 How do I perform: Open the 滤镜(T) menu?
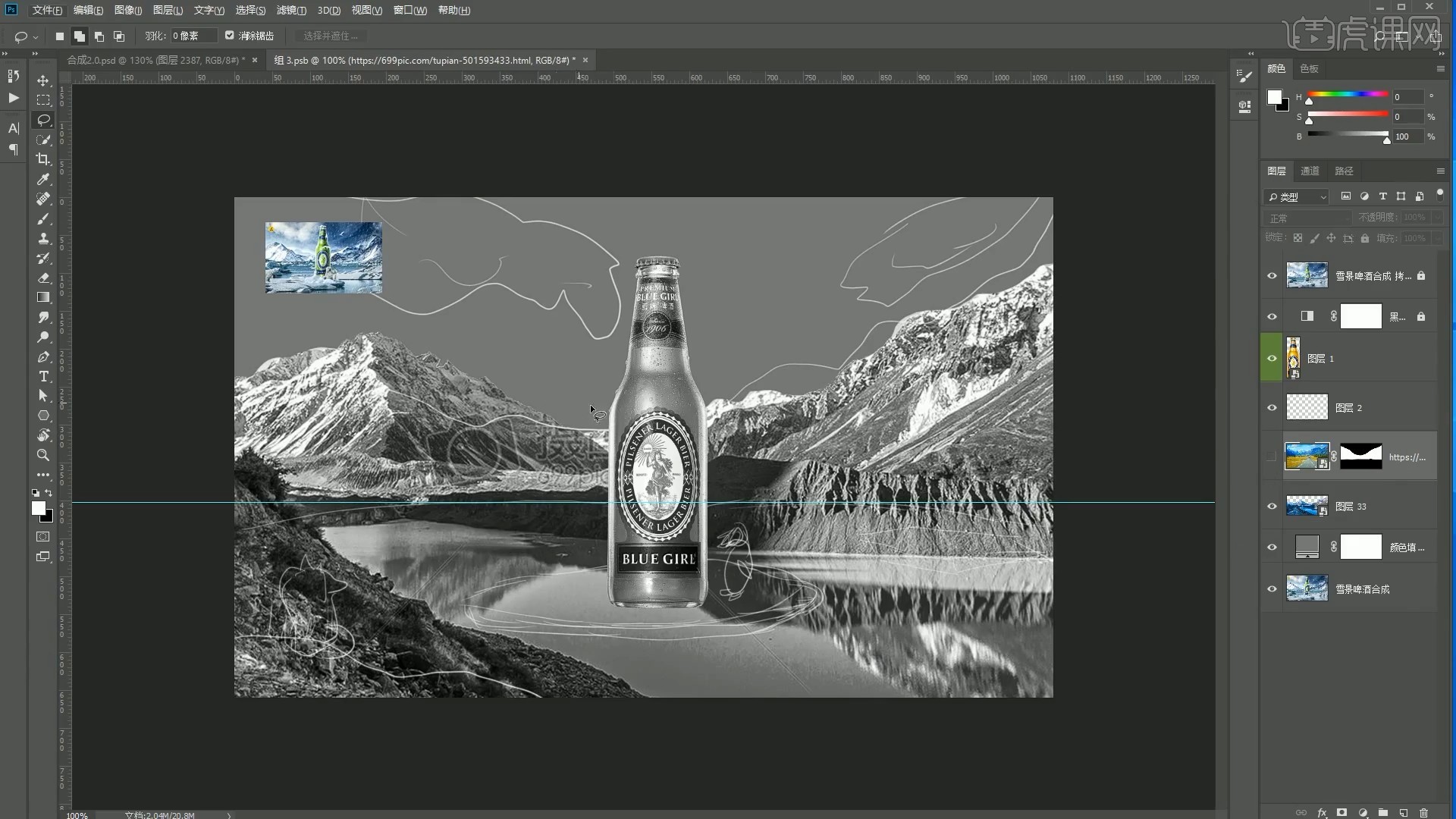(291, 10)
